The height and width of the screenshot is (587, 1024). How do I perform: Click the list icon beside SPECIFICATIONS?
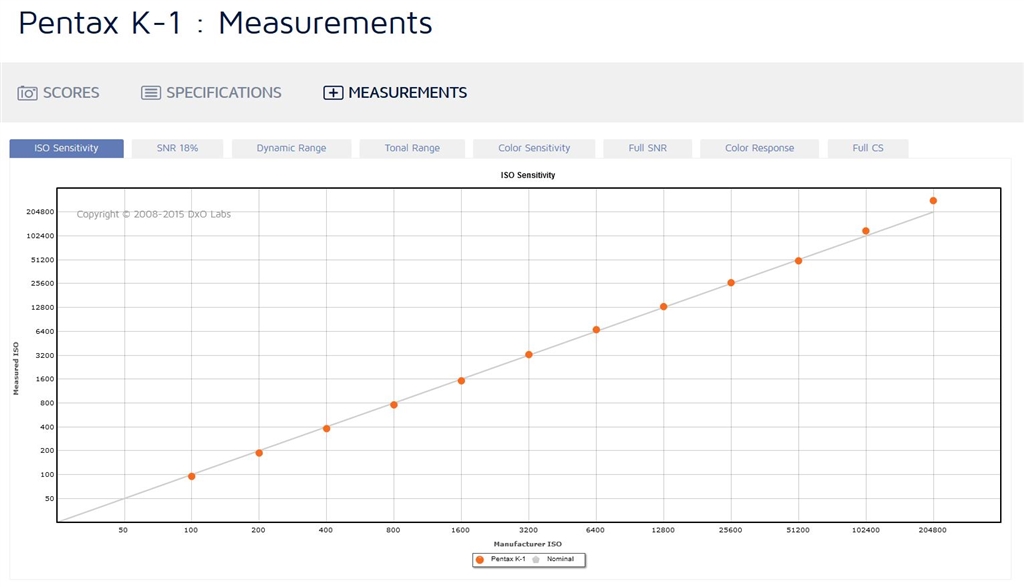(x=151, y=93)
